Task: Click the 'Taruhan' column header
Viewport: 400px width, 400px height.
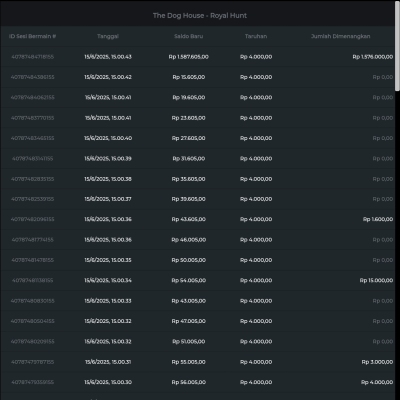Action: pyautogui.click(x=256, y=36)
